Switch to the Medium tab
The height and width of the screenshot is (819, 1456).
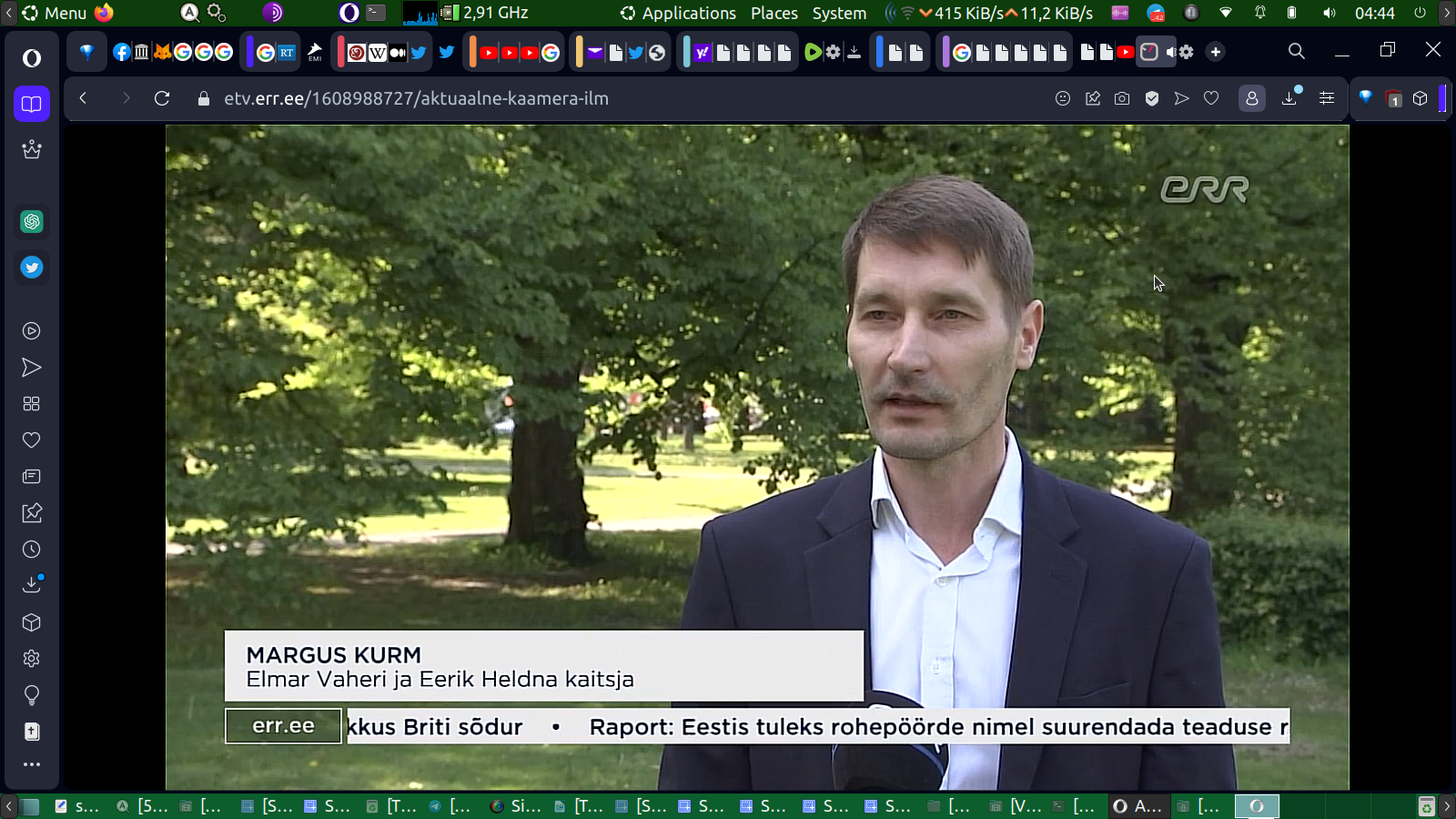click(398, 52)
